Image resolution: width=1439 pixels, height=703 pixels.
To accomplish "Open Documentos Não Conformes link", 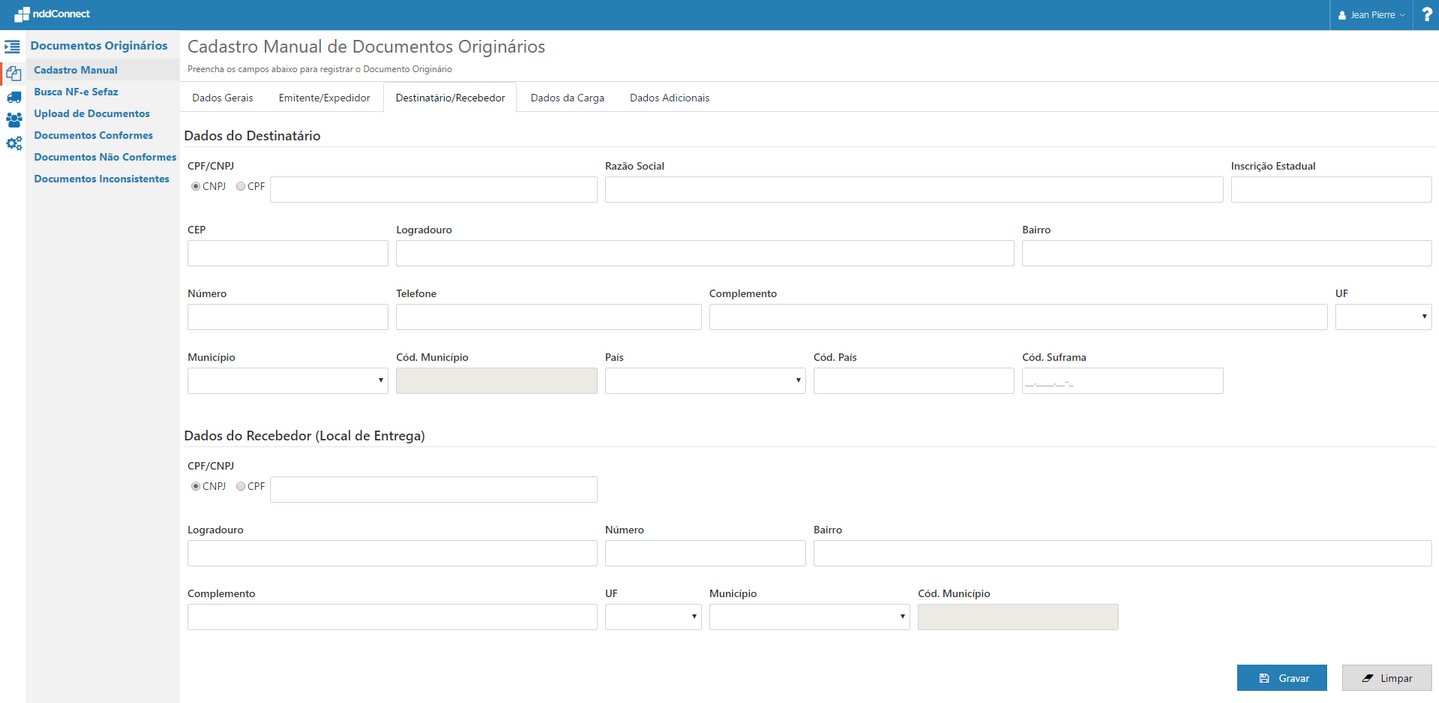I will coord(105,157).
